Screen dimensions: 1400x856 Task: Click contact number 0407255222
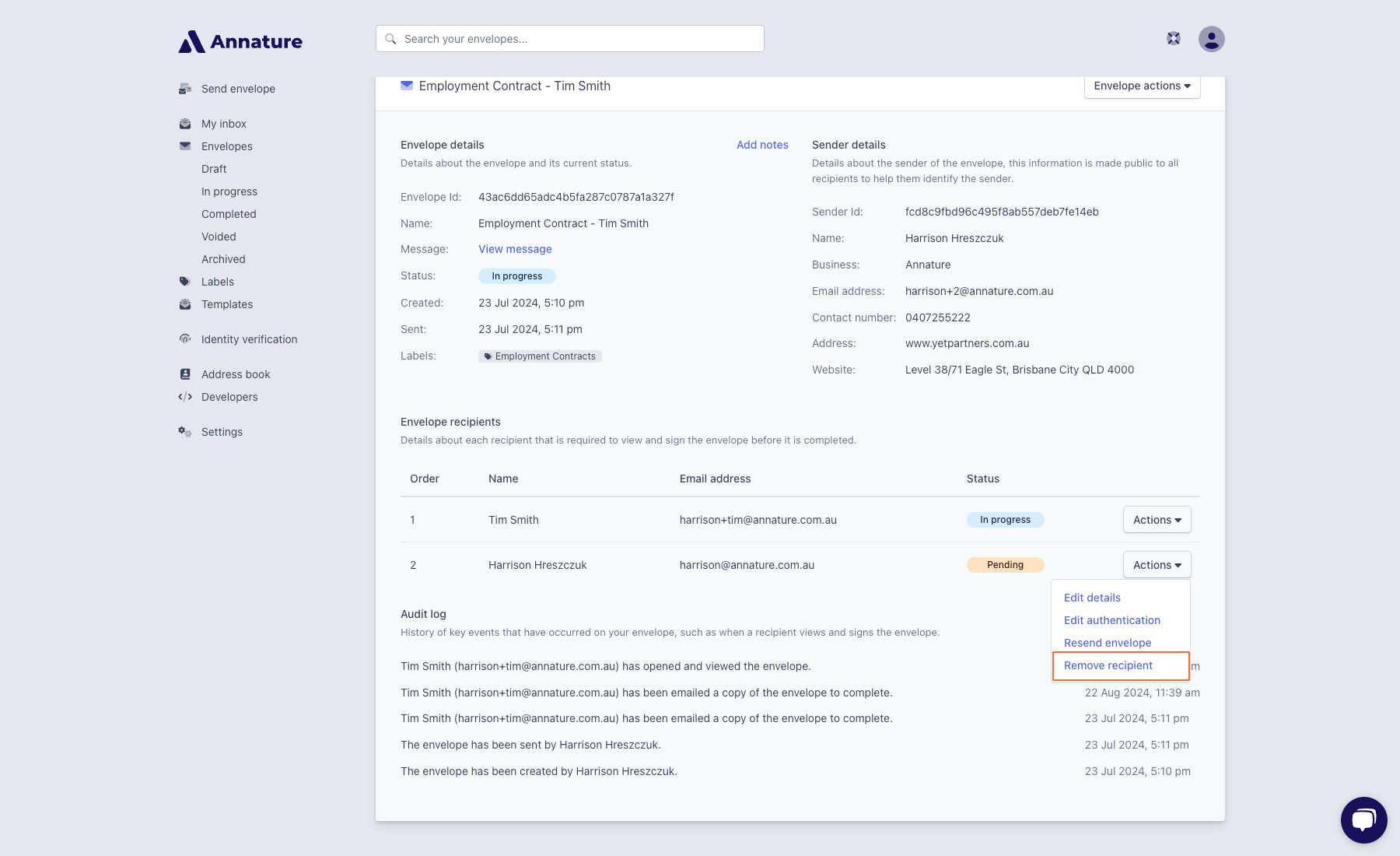[x=937, y=317]
